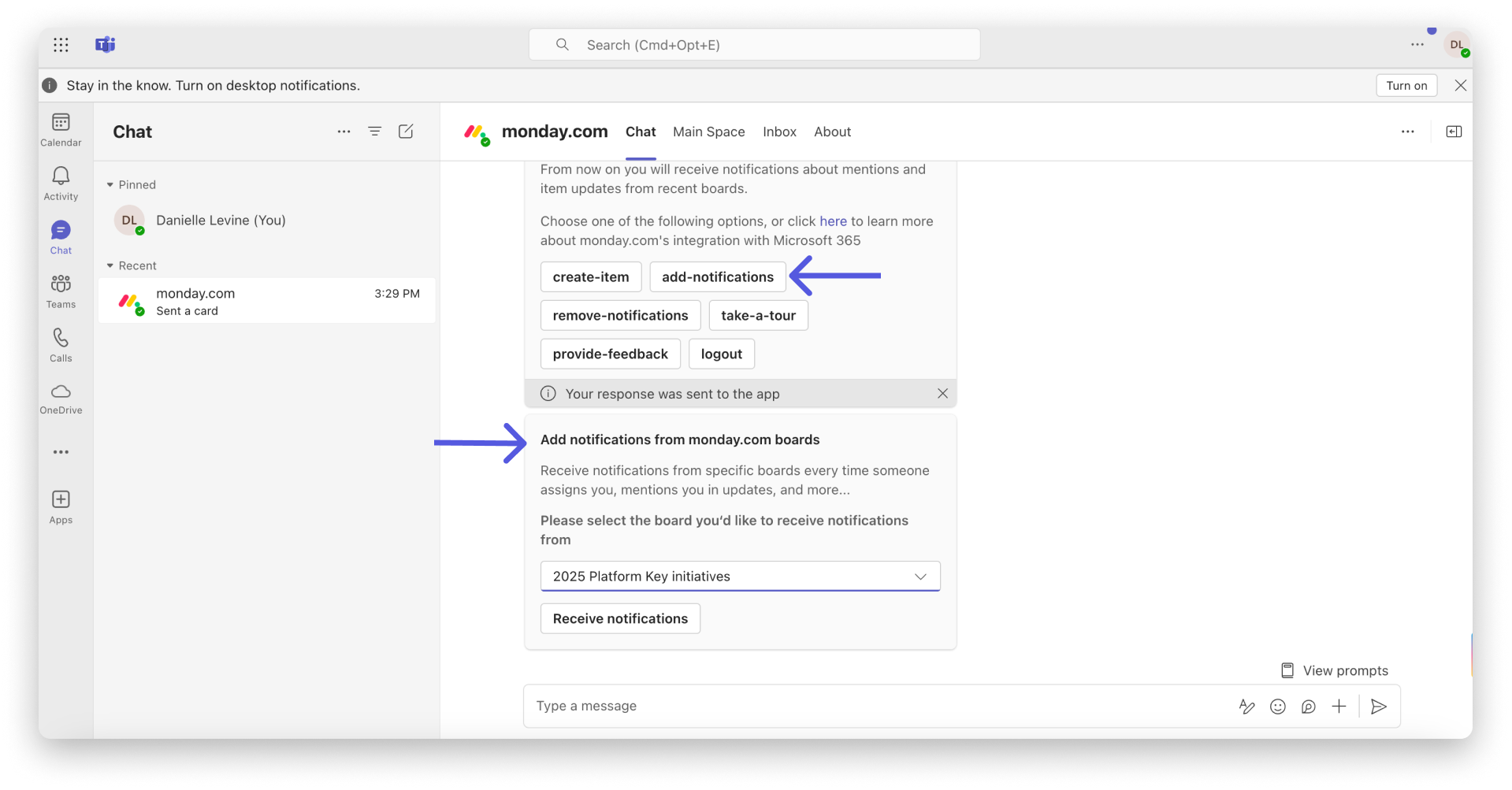Click the plus actions icon in compose box

[1339, 707]
